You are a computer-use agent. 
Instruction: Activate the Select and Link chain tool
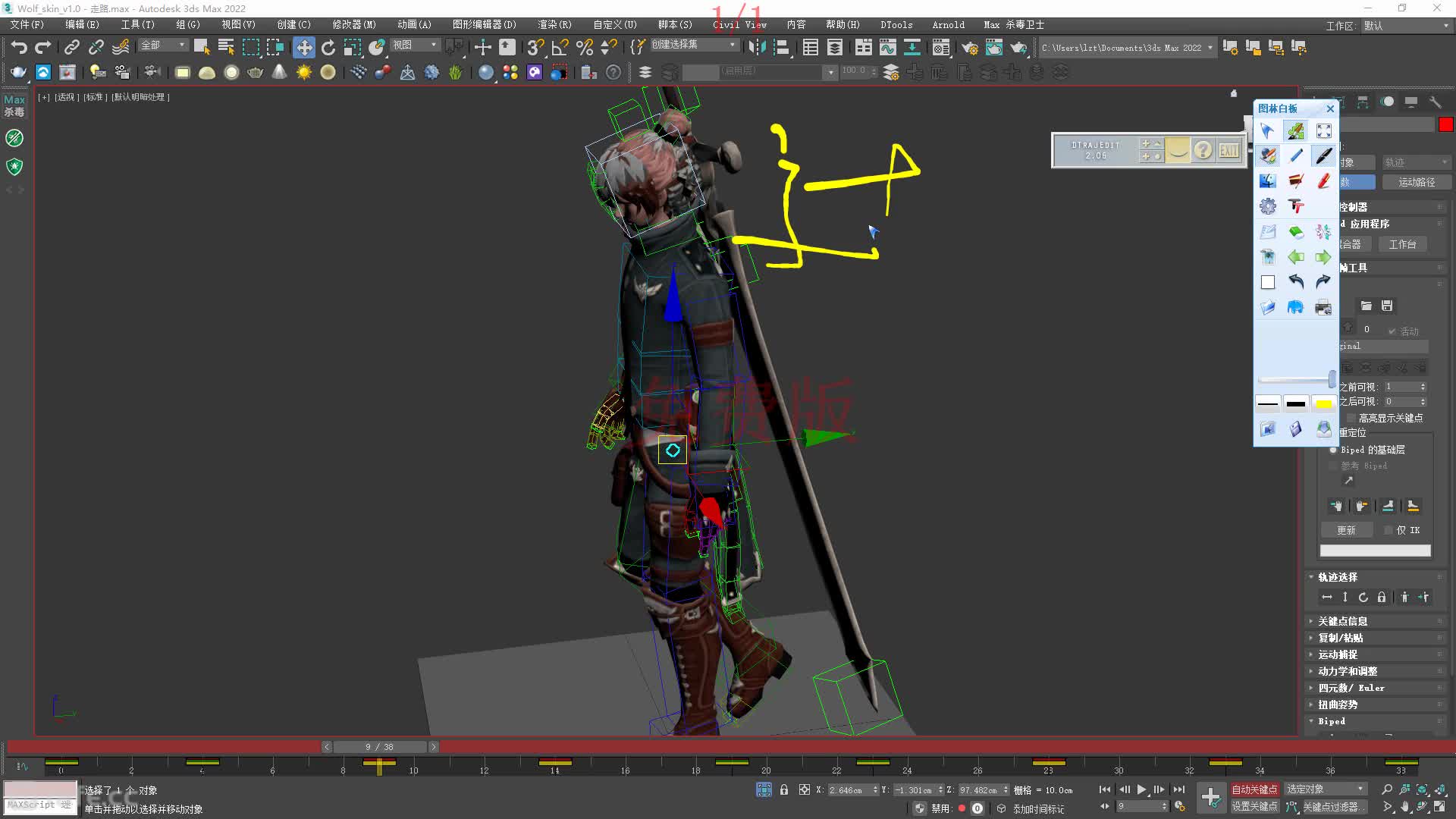[x=71, y=47]
